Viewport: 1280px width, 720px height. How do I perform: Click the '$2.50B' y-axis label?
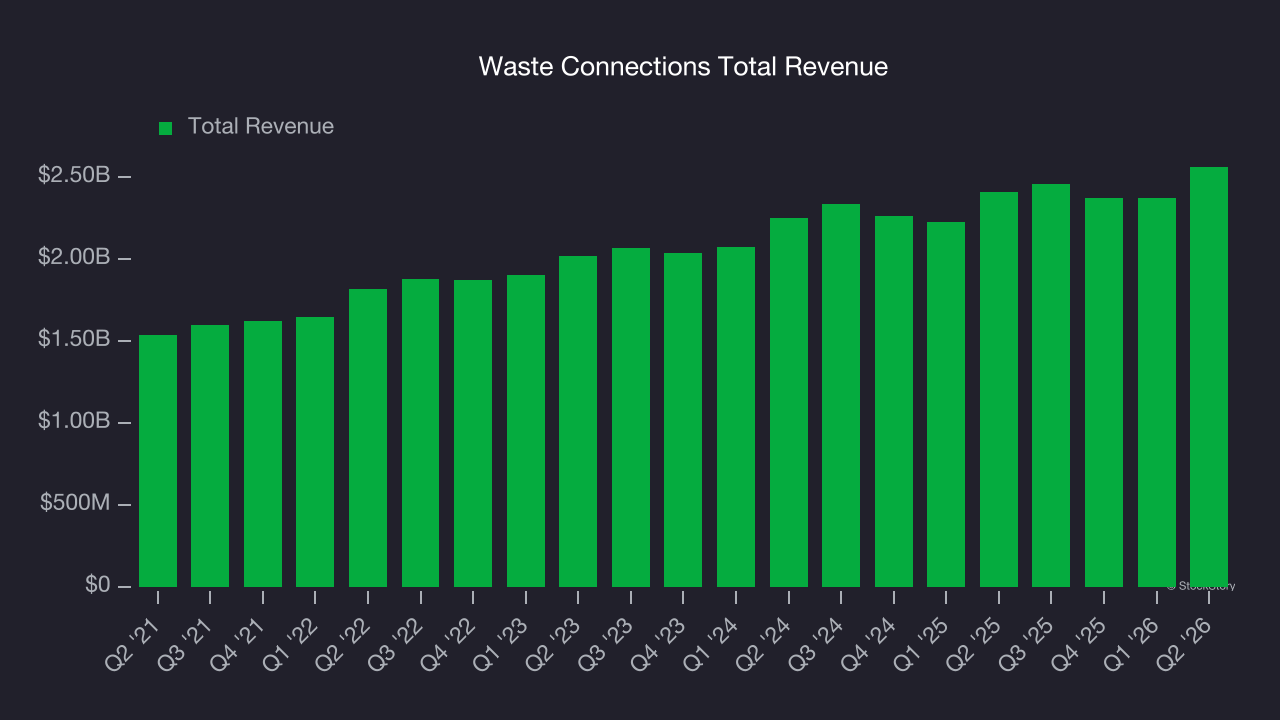[75, 175]
